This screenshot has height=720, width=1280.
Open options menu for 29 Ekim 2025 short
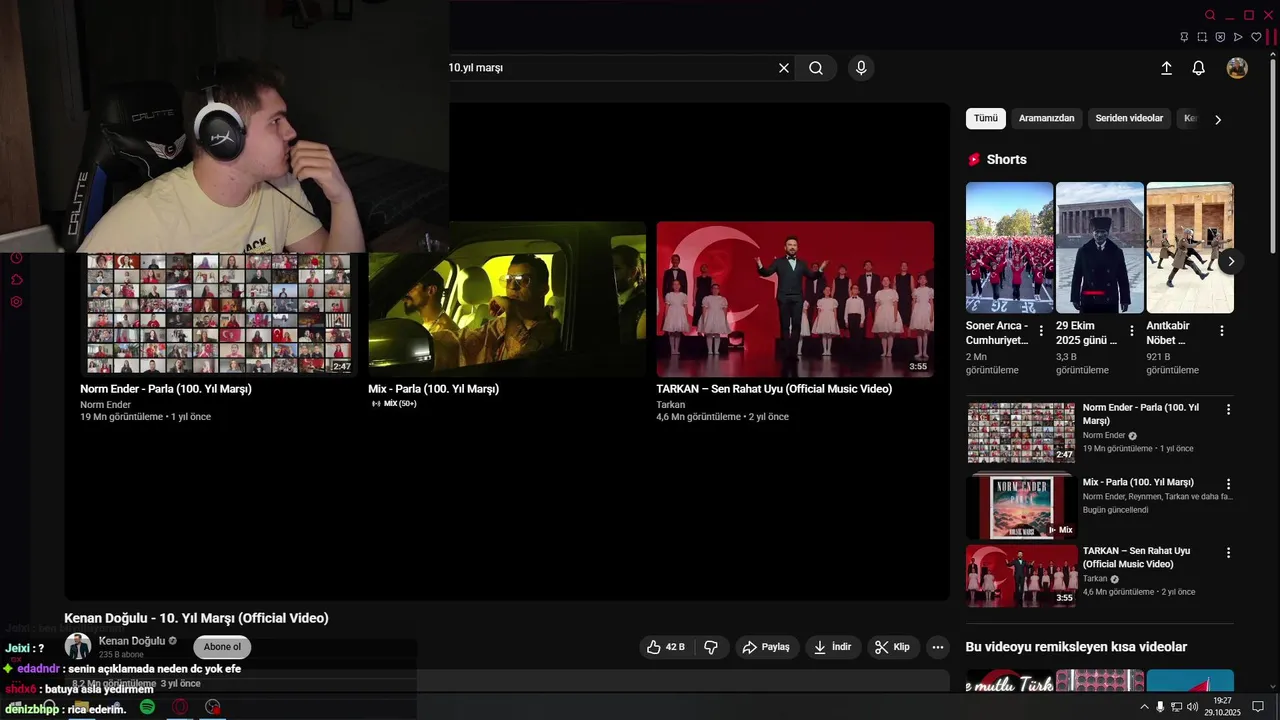click(x=1132, y=330)
